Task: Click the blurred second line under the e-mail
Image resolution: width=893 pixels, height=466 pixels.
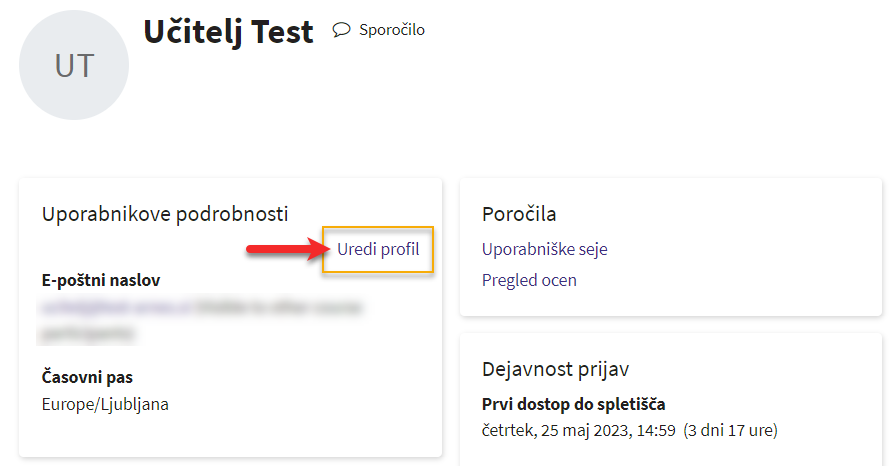Action: [x=88, y=333]
